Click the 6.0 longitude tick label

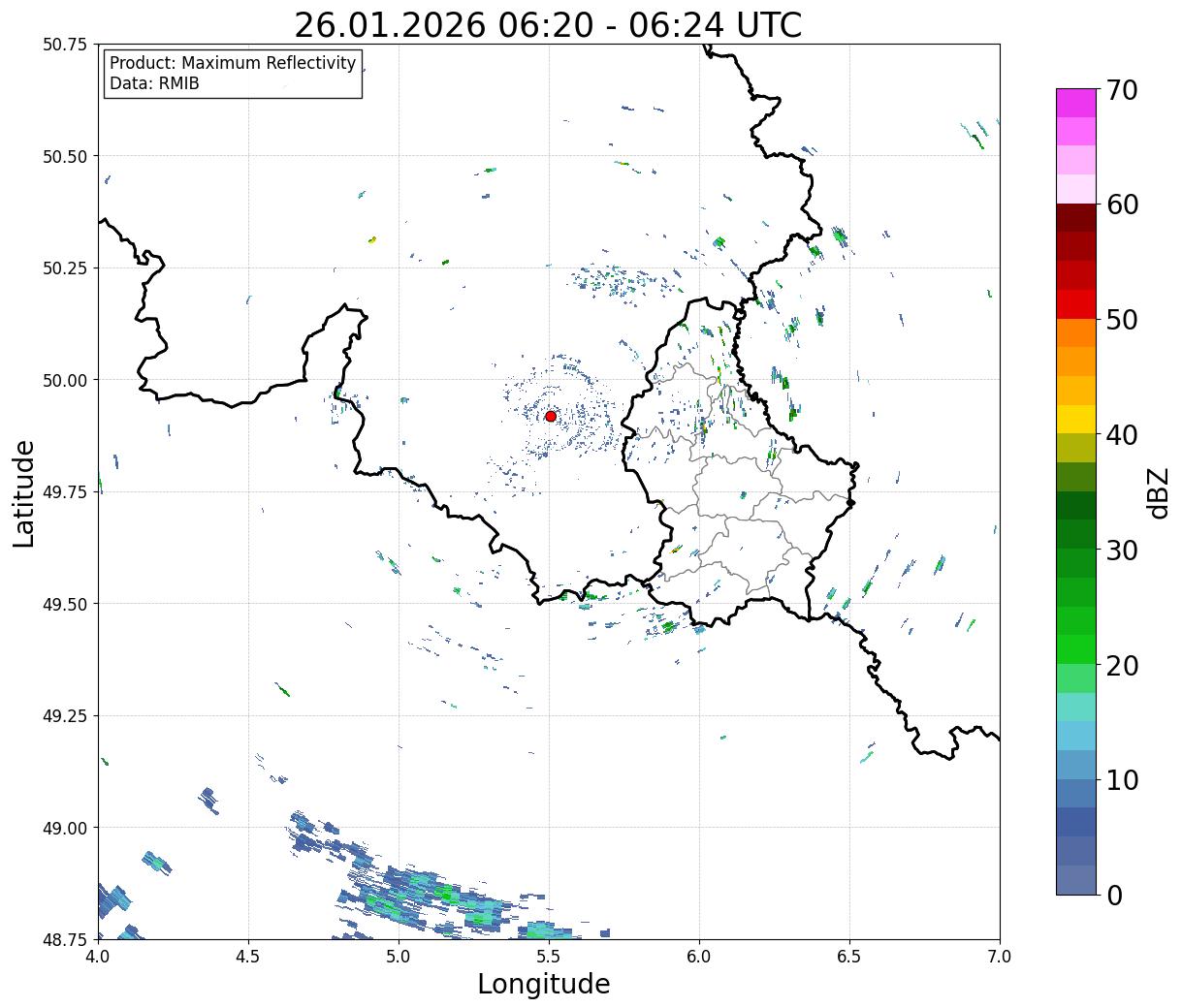pos(699,956)
